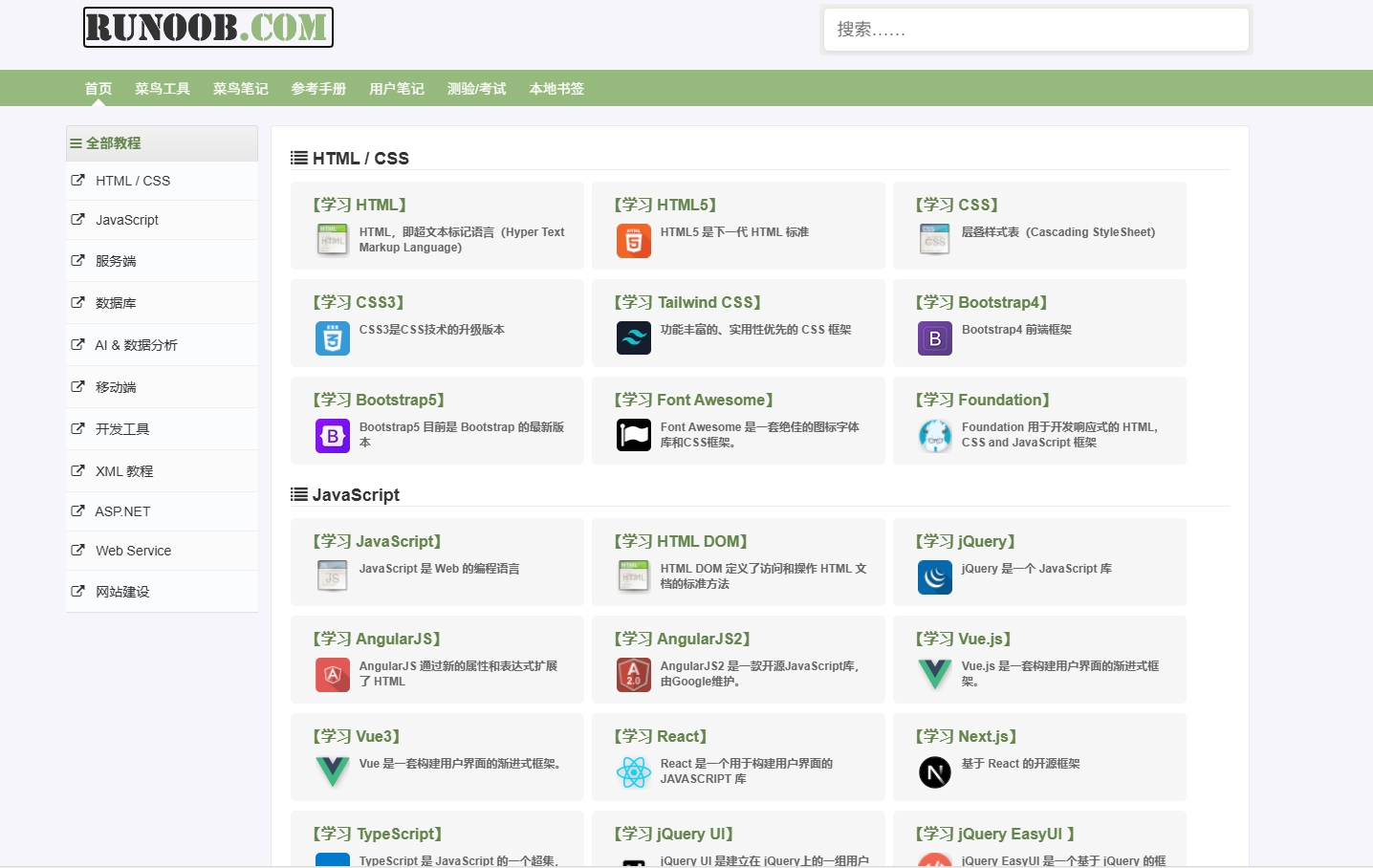Choose AI & 数据分析 sidebar category

(x=136, y=345)
